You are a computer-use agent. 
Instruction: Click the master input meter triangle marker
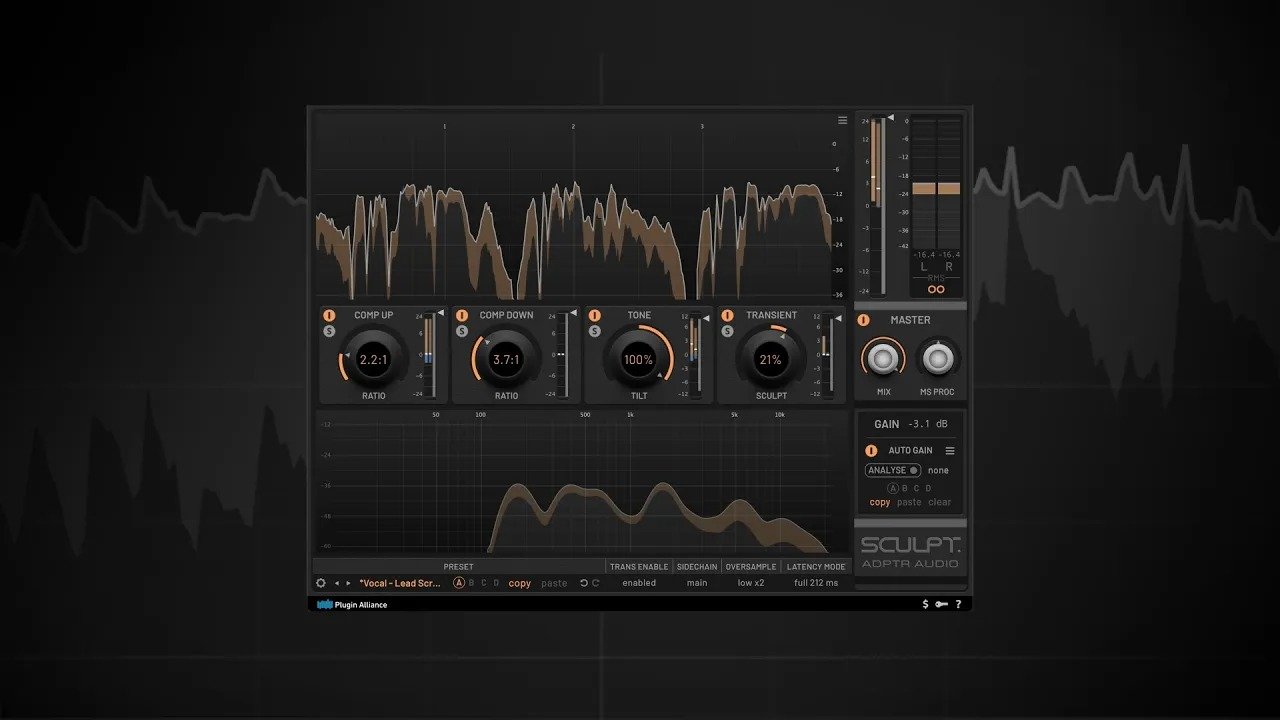coord(890,118)
